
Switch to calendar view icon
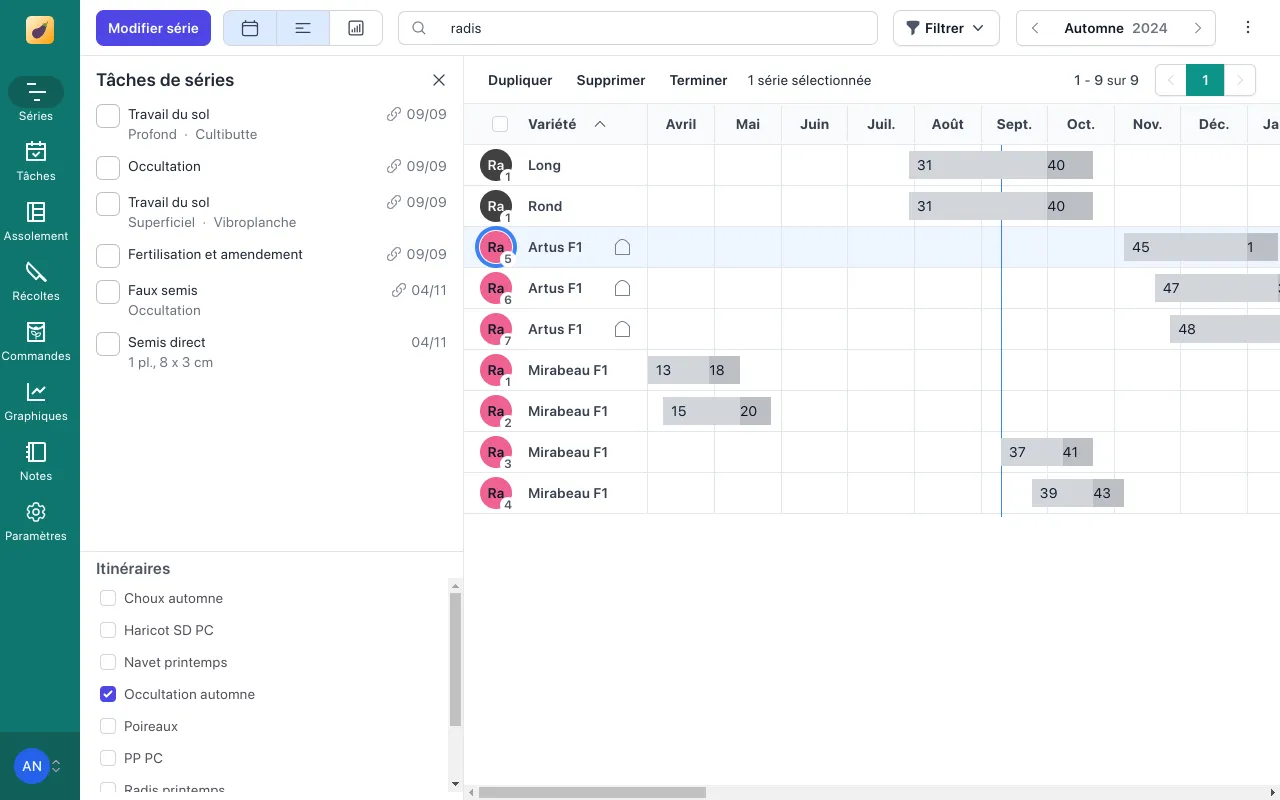click(250, 28)
